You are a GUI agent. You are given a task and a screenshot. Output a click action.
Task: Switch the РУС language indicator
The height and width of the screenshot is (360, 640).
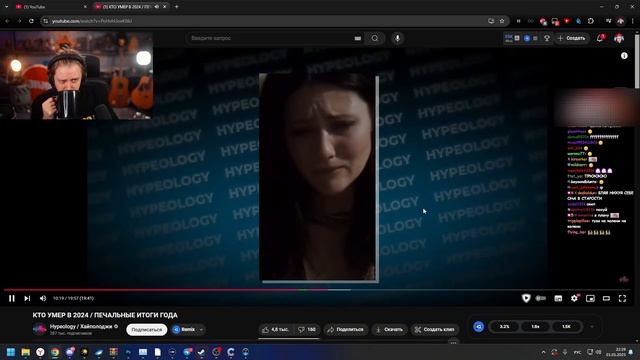(577, 352)
